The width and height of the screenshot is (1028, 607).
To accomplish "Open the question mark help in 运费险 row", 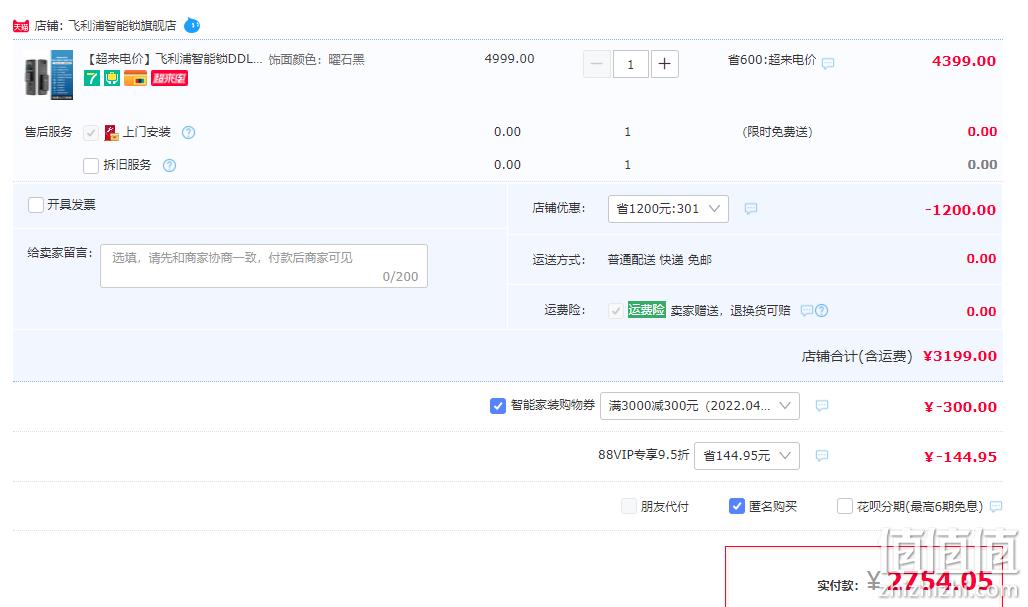I will coord(821,311).
